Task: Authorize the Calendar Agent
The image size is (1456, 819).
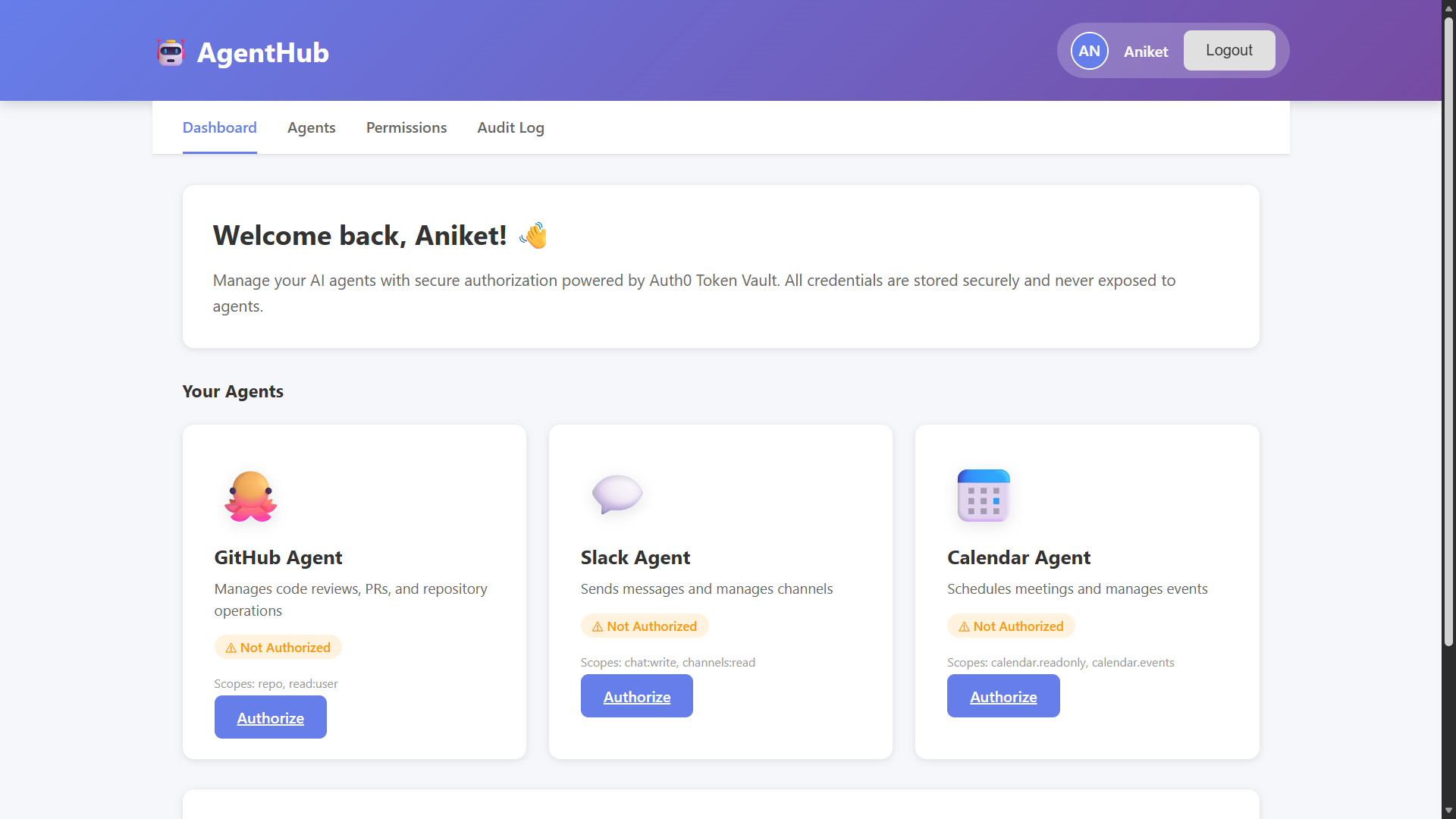Action: (1003, 696)
